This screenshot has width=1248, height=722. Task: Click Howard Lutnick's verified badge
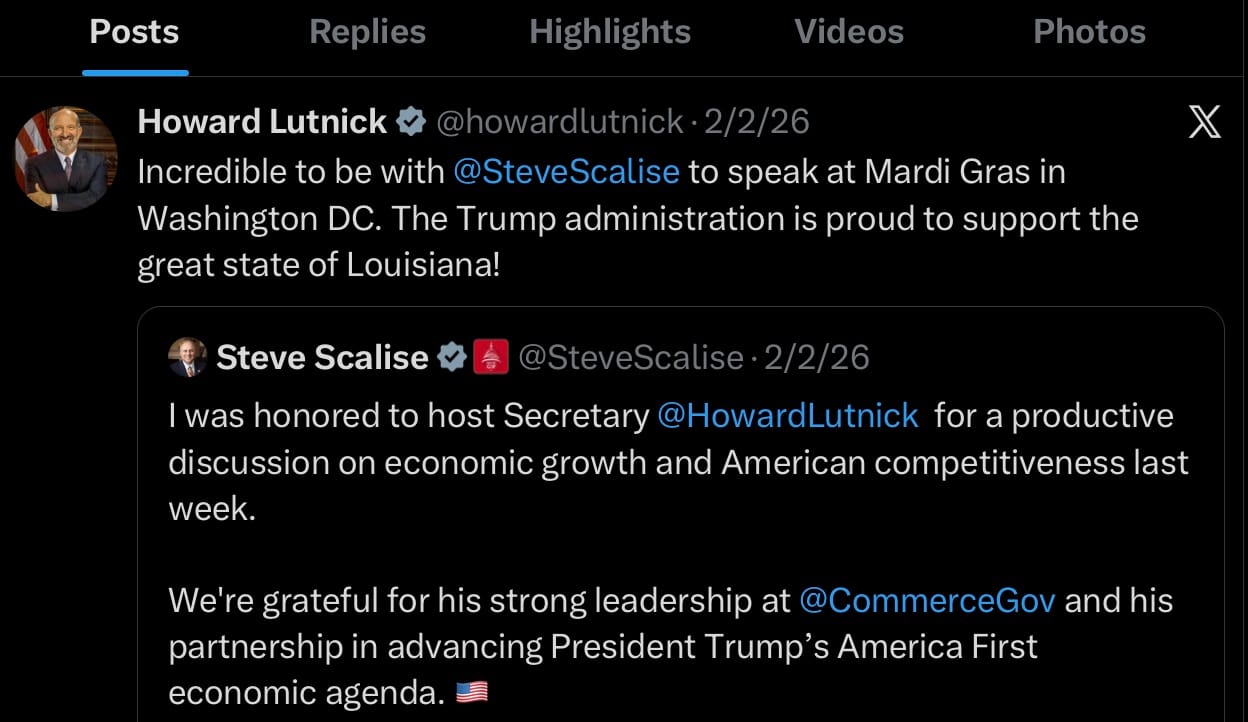[410, 122]
